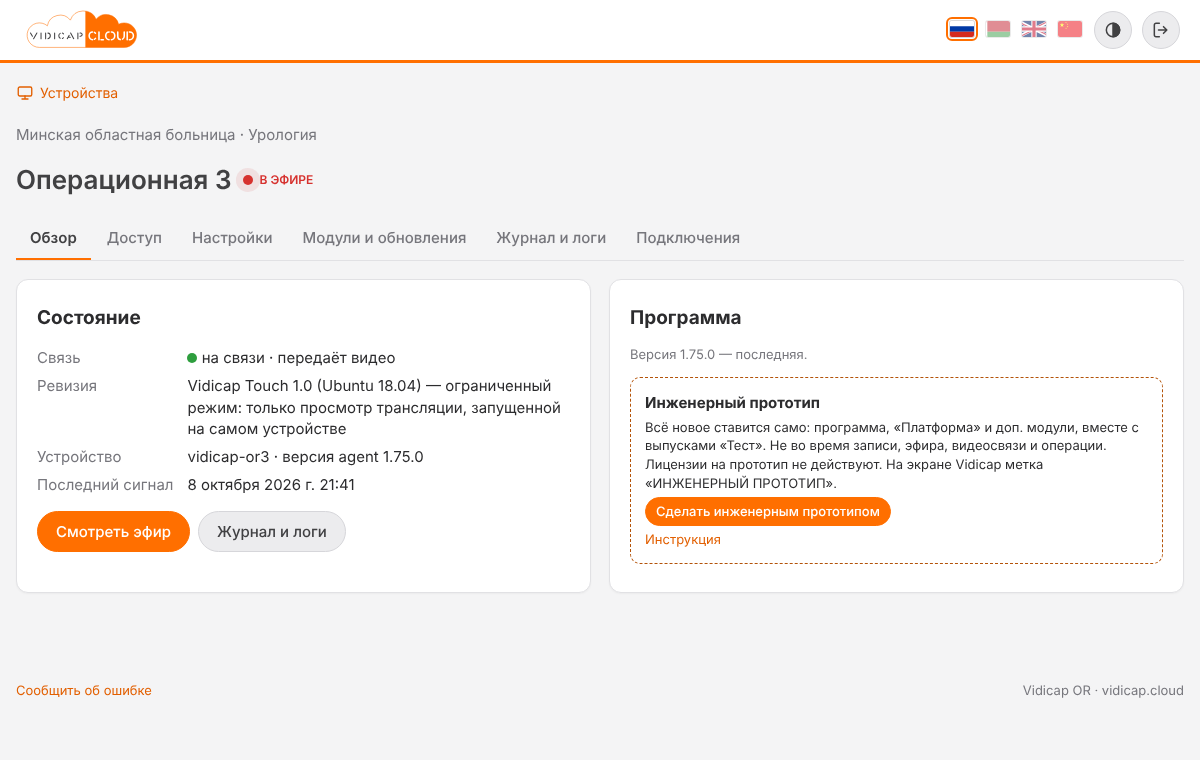
Task: Open the Журнал и логи tab
Action: (x=551, y=238)
